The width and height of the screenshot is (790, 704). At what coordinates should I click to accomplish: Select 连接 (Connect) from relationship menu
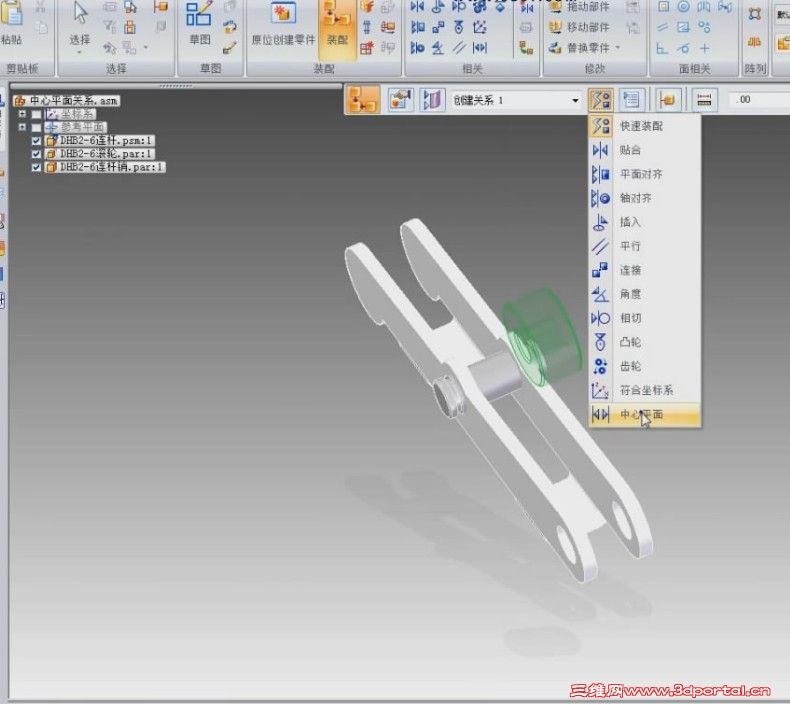click(x=645, y=270)
